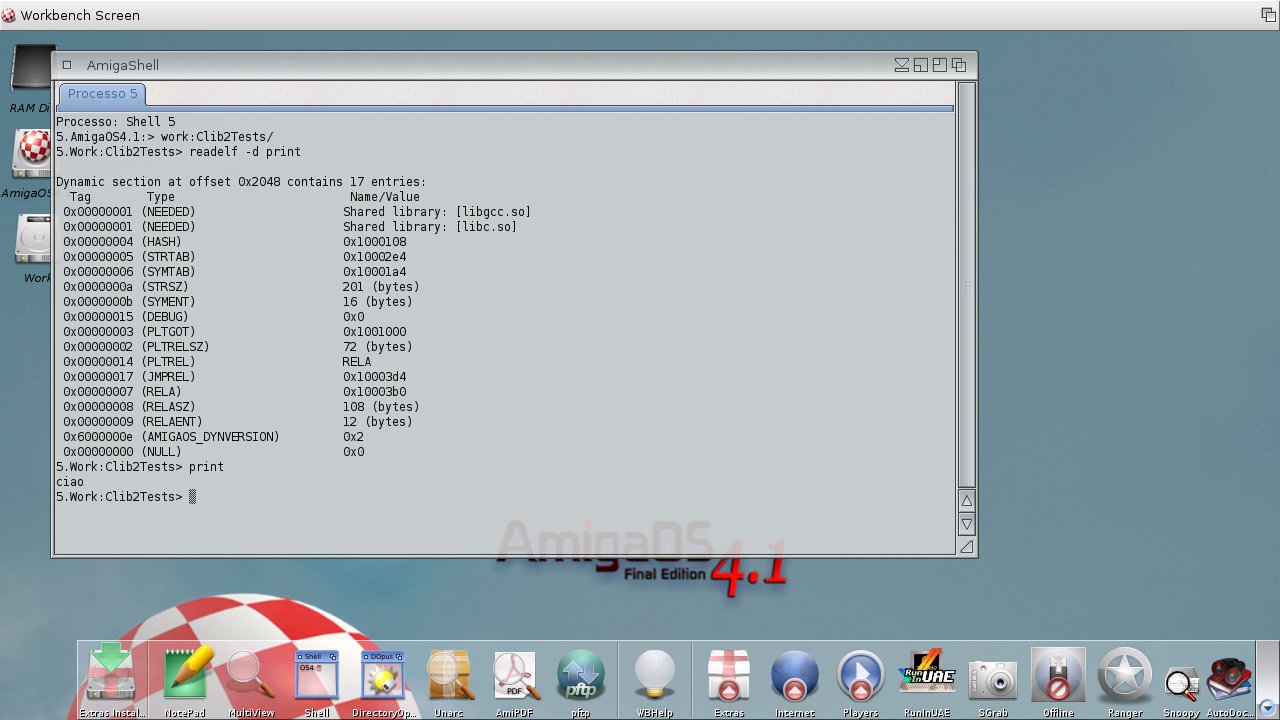Open DirectoryOpus dock icon

coord(383,680)
